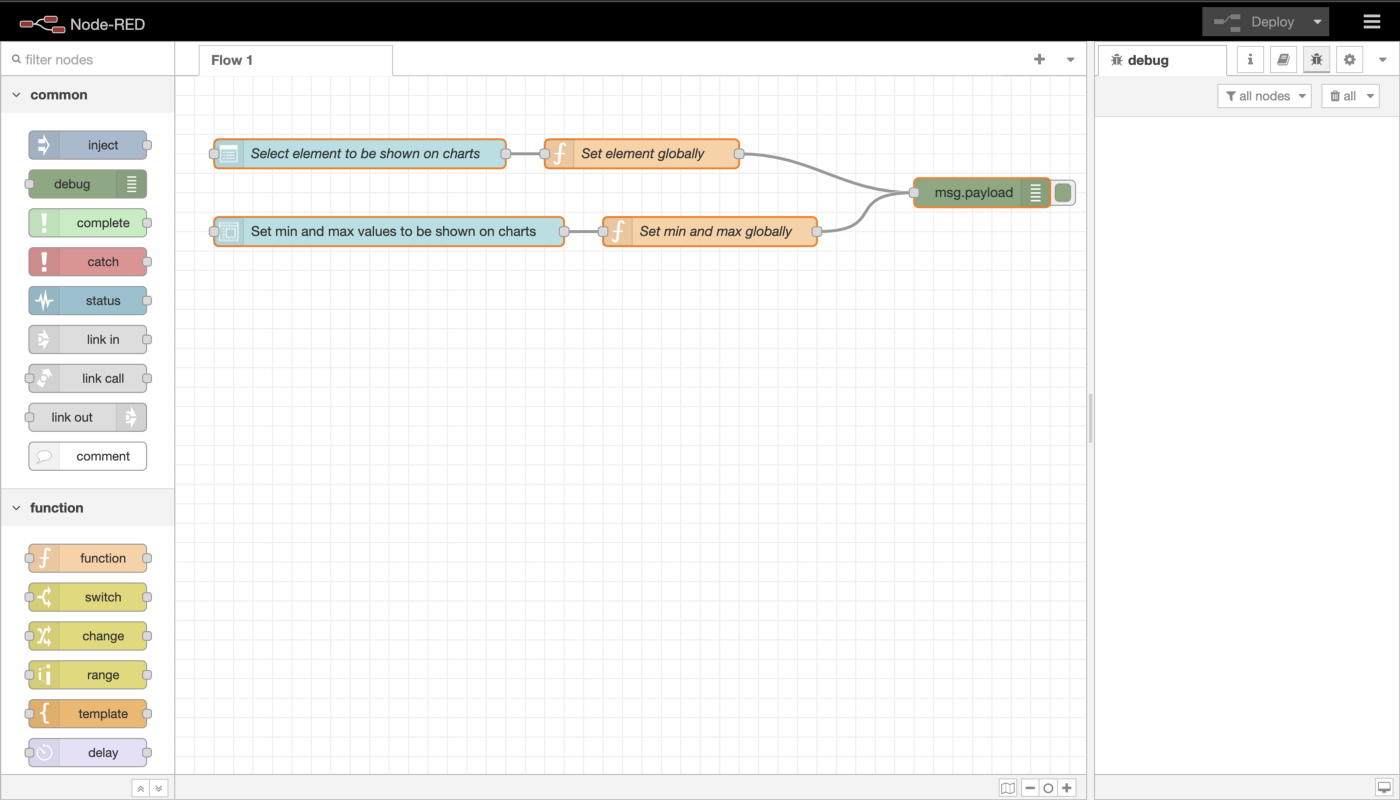
Task: Zoom out of the flow canvas
Action: pyautogui.click(x=1030, y=788)
